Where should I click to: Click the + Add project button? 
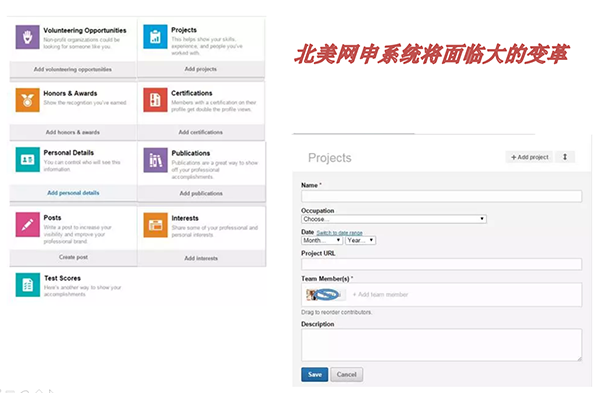click(x=530, y=157)
